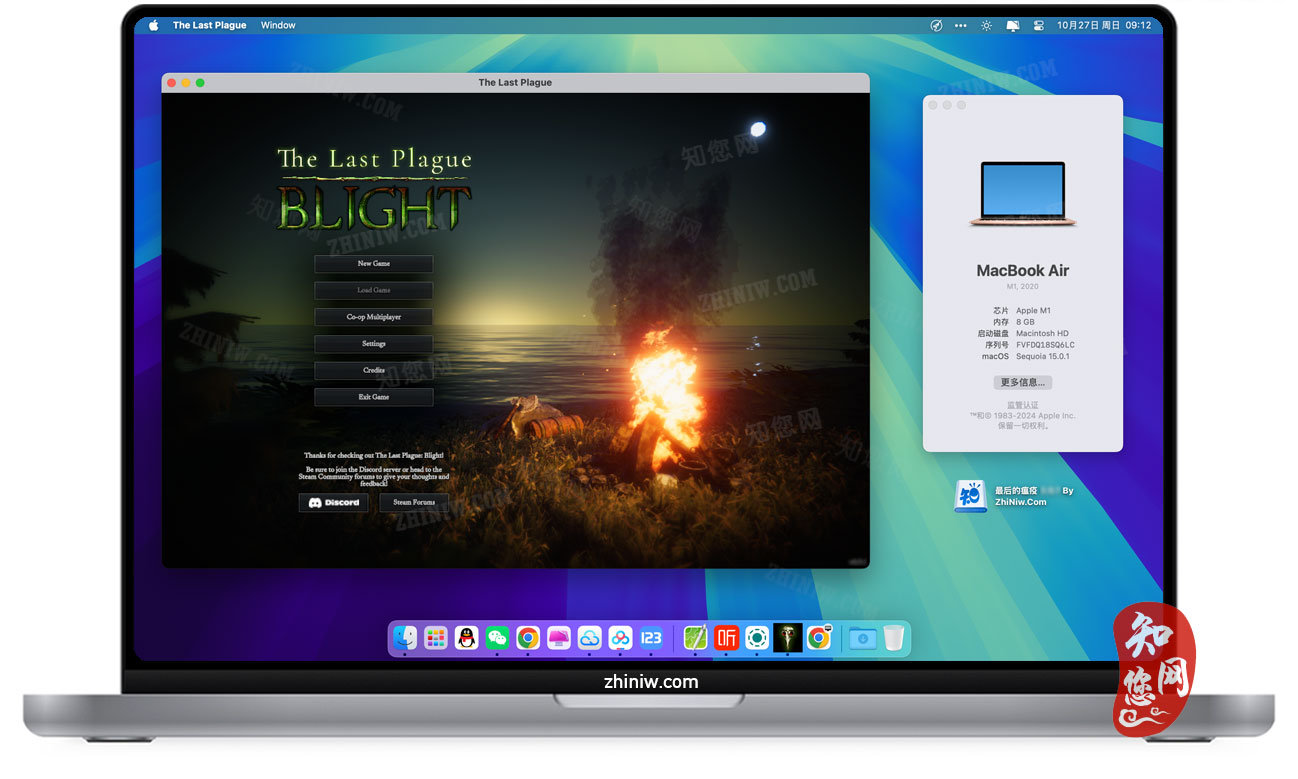1298x779 pixels.
Task: Open CleanMyMac pink icon in Dock
Action: tap(559, 637)
